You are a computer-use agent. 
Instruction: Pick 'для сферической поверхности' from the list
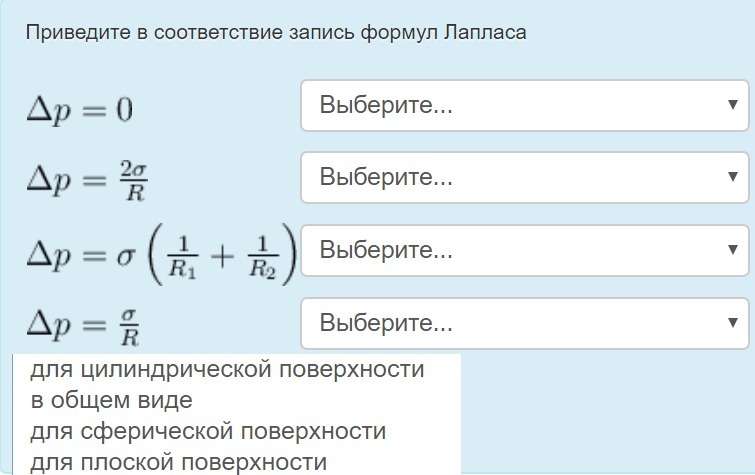(208, 432)
